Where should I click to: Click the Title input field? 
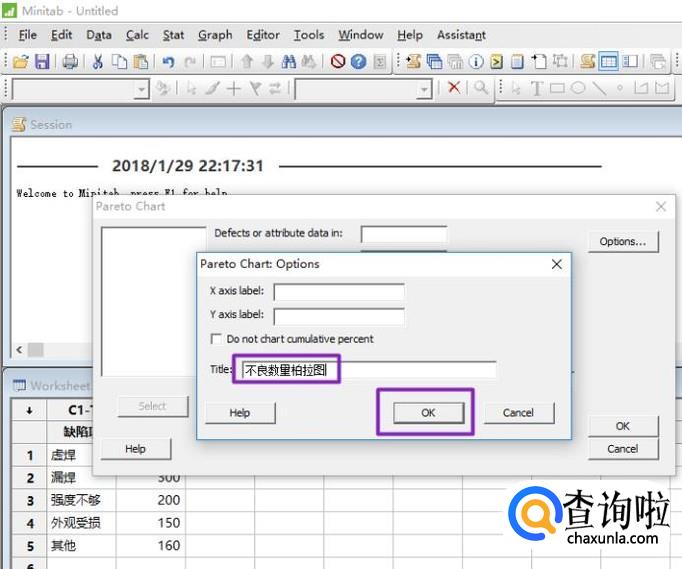369,370
